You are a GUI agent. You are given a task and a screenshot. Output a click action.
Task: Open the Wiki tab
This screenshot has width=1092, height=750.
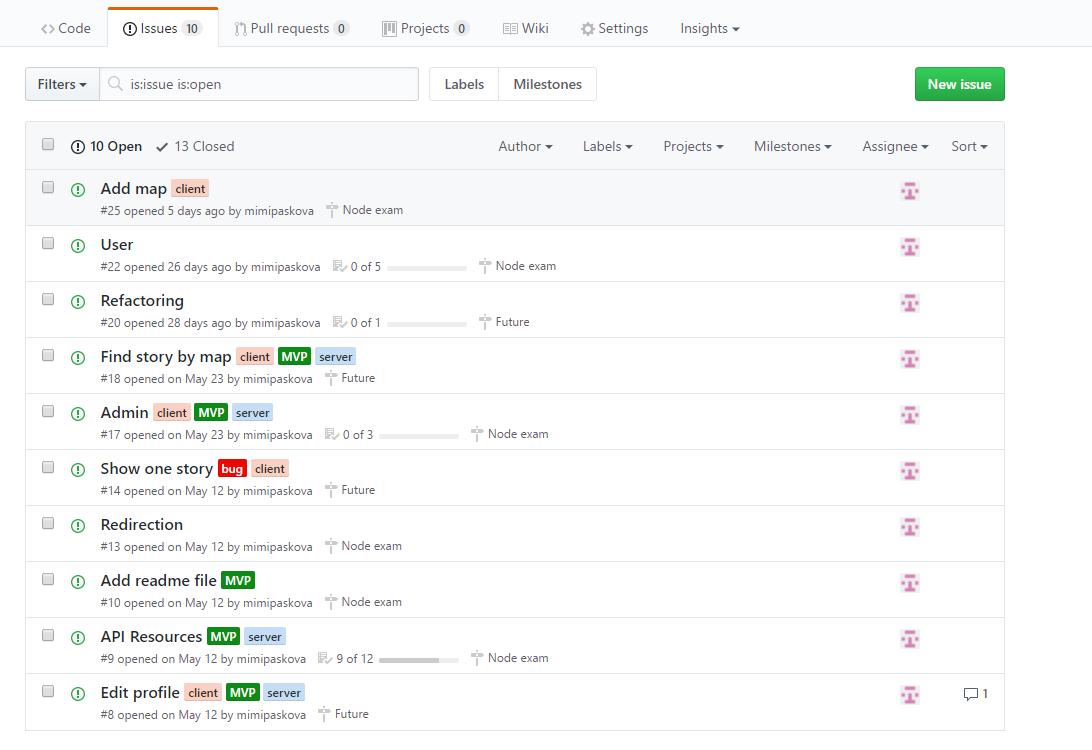[x=525, y=28]
